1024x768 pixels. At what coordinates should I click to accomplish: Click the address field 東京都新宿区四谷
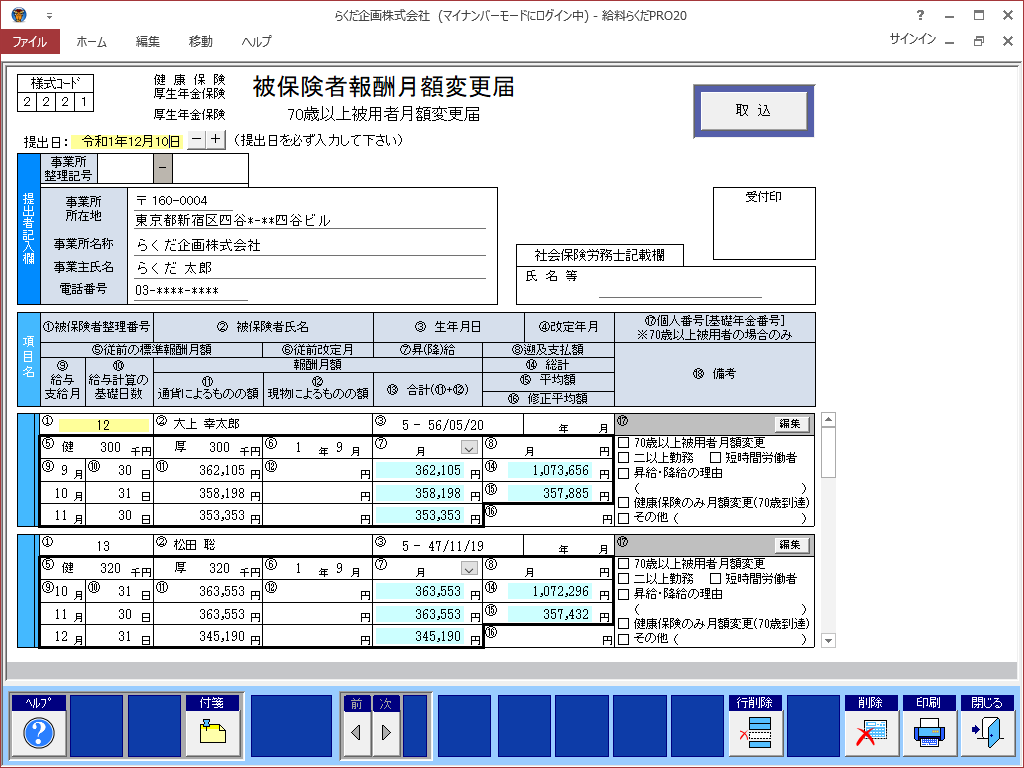310,221
